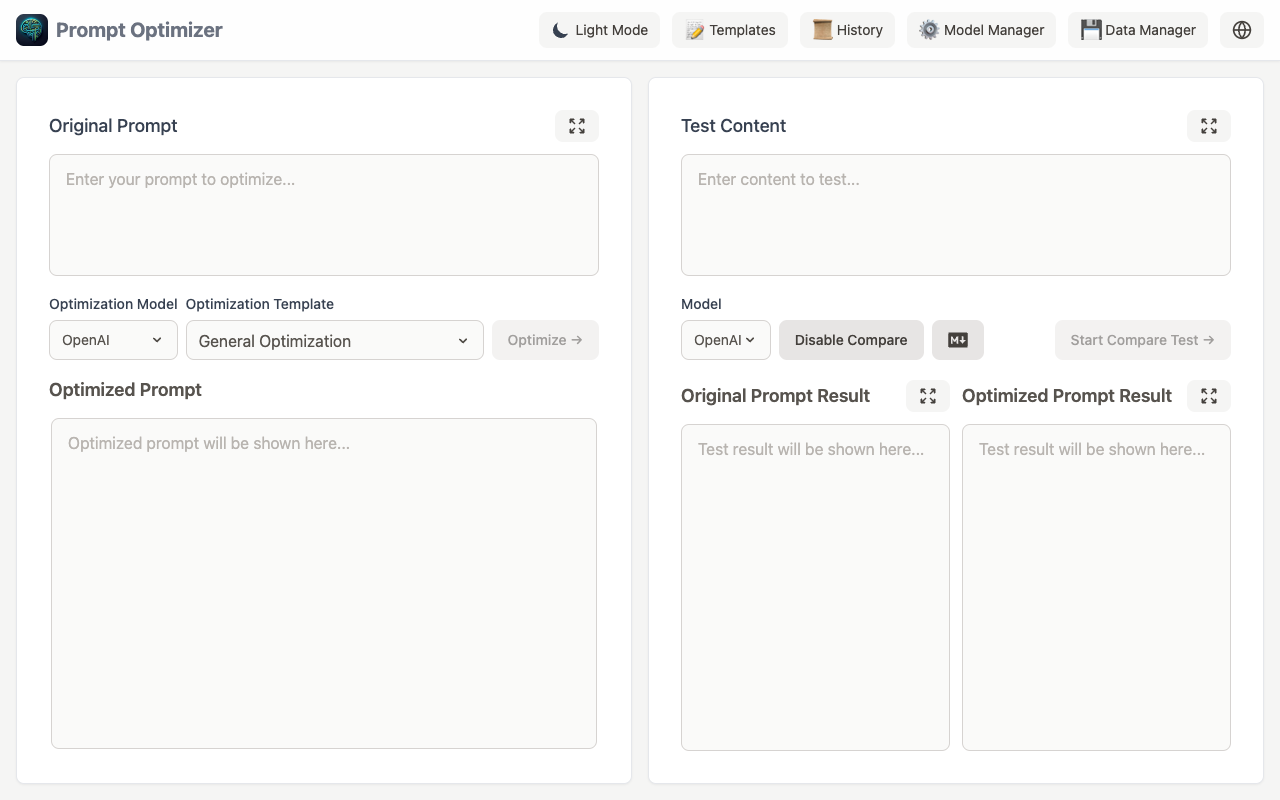Viewport: 1280px width, 800px height.
Task: Expand Original Prompt Result to fullscreen
Action: tap(927, 395)
